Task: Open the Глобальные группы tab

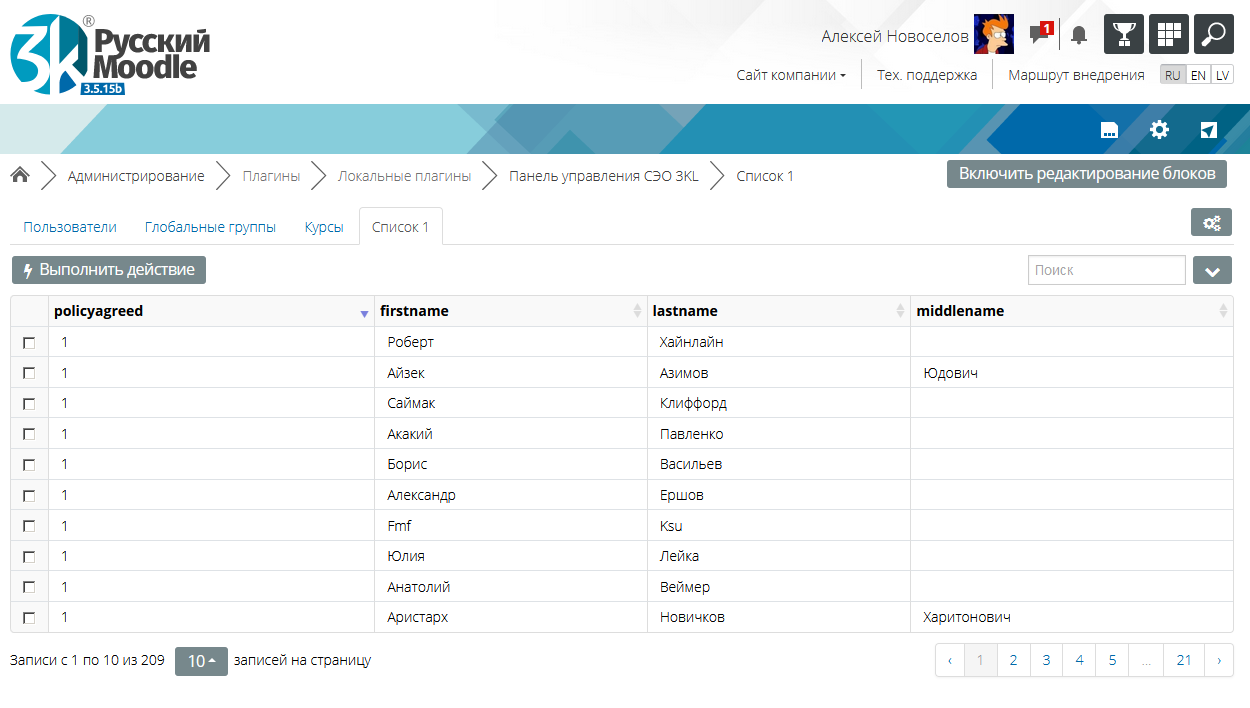Action: point(210,227)
